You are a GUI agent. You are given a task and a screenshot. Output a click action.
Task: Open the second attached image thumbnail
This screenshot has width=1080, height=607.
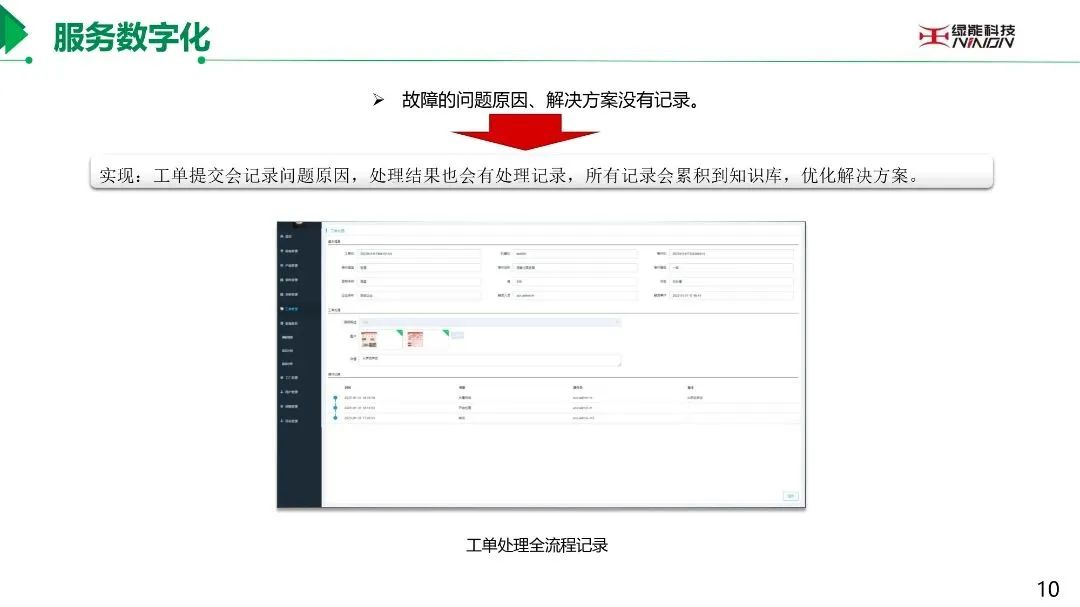coord(415,338)
